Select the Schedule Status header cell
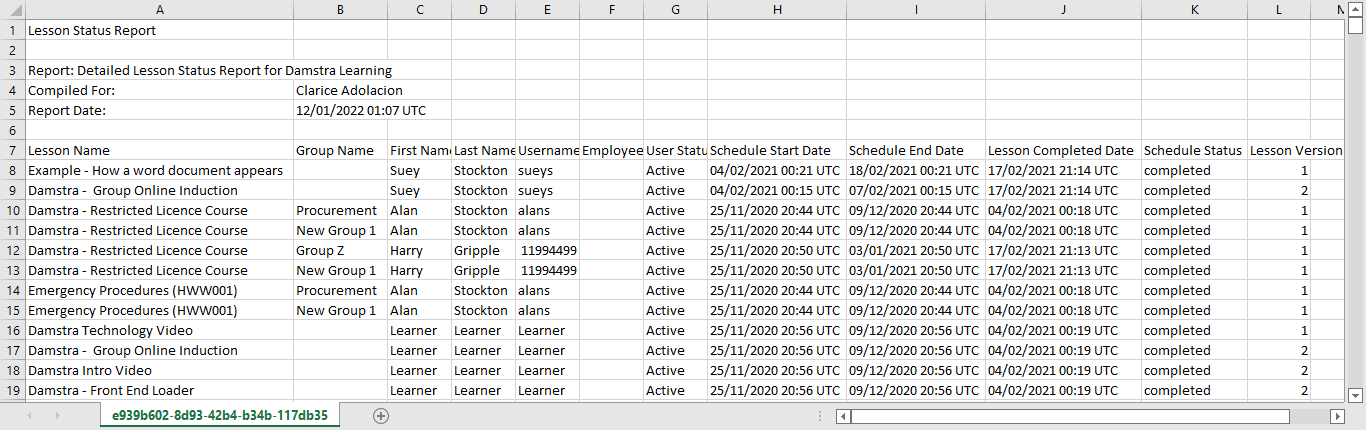 [1192, 150]
